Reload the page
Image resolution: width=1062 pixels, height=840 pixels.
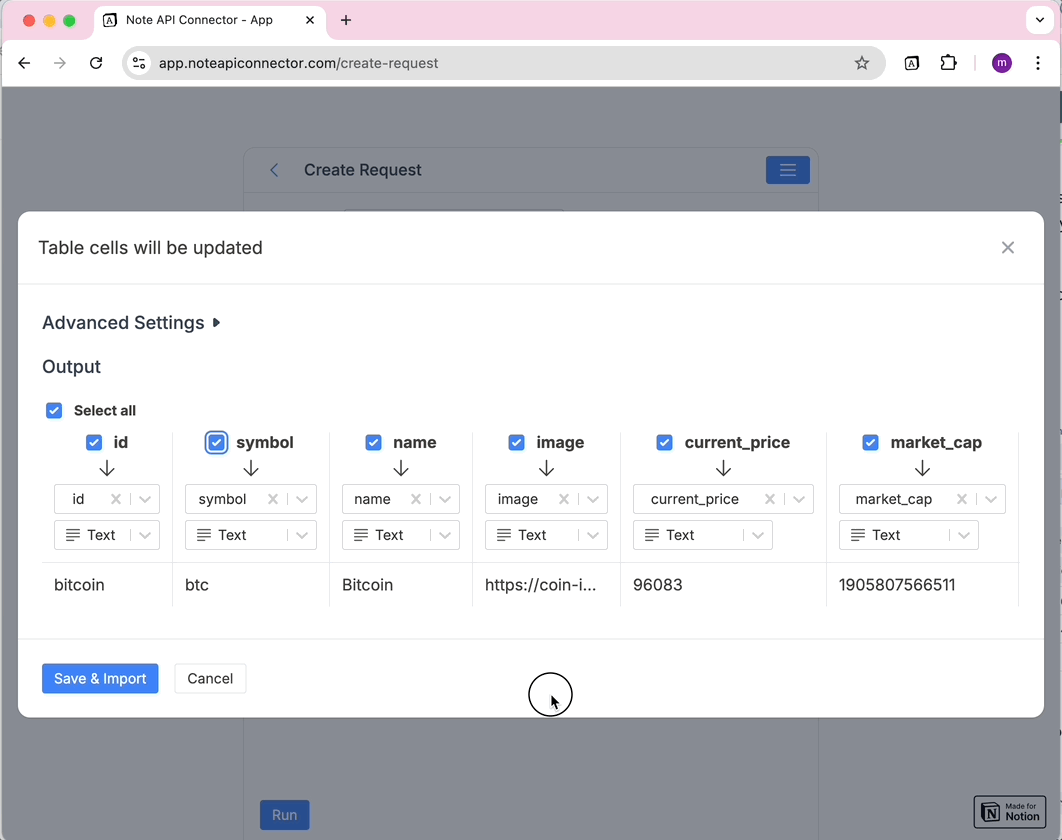click(96, 63)
